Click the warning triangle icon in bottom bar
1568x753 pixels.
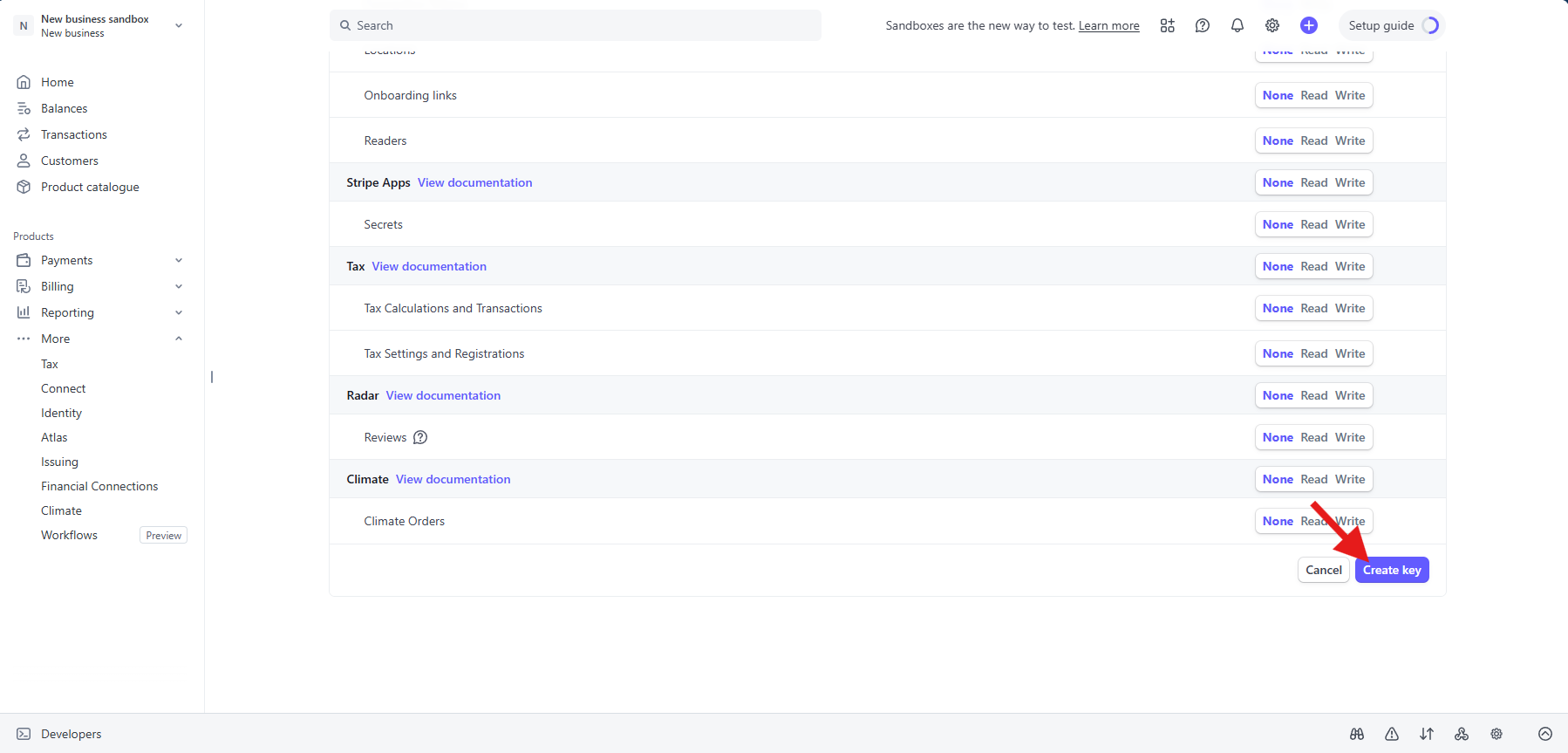coord(1392,734)
